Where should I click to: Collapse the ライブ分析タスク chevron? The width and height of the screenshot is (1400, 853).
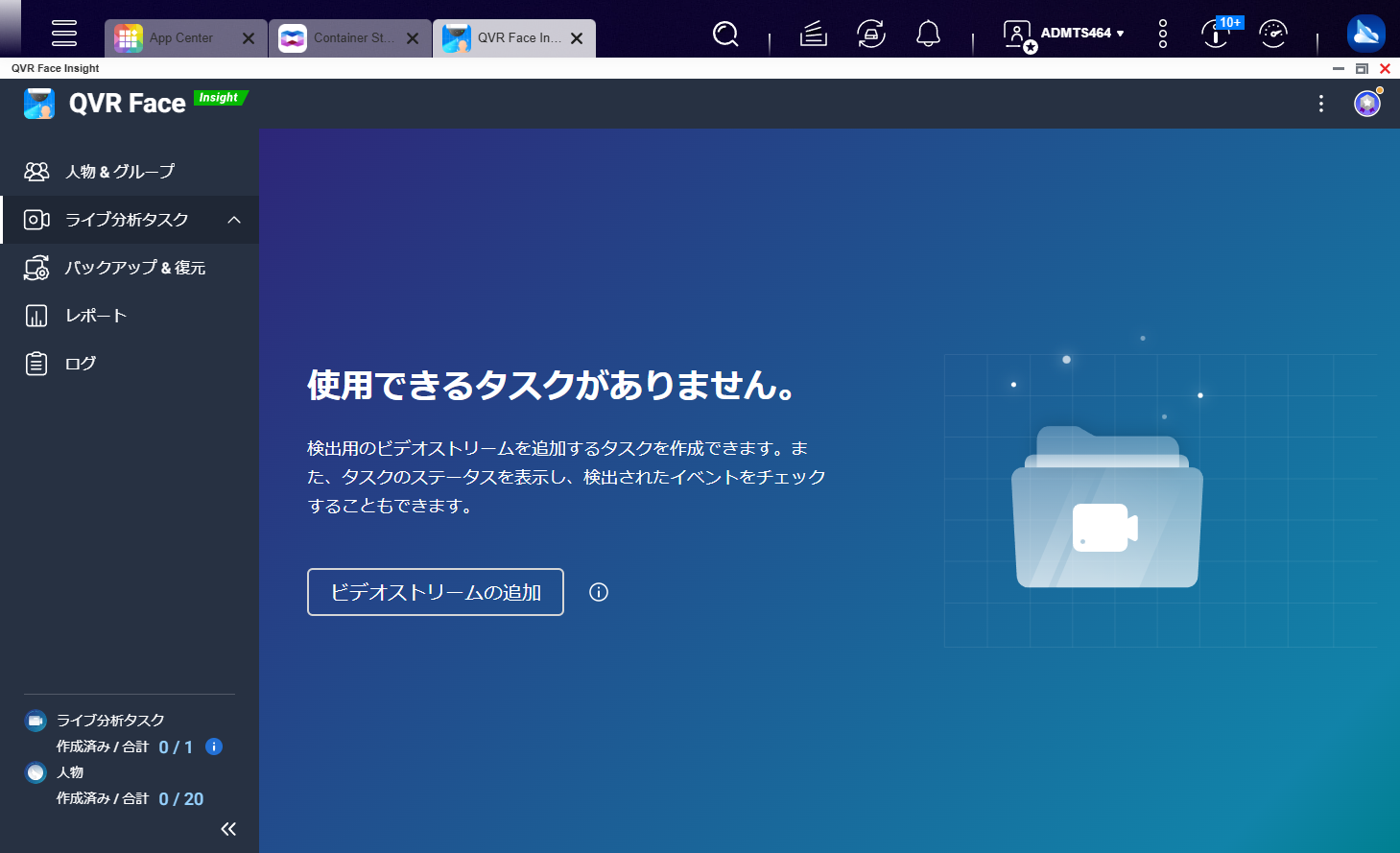(x=234, y=220)
